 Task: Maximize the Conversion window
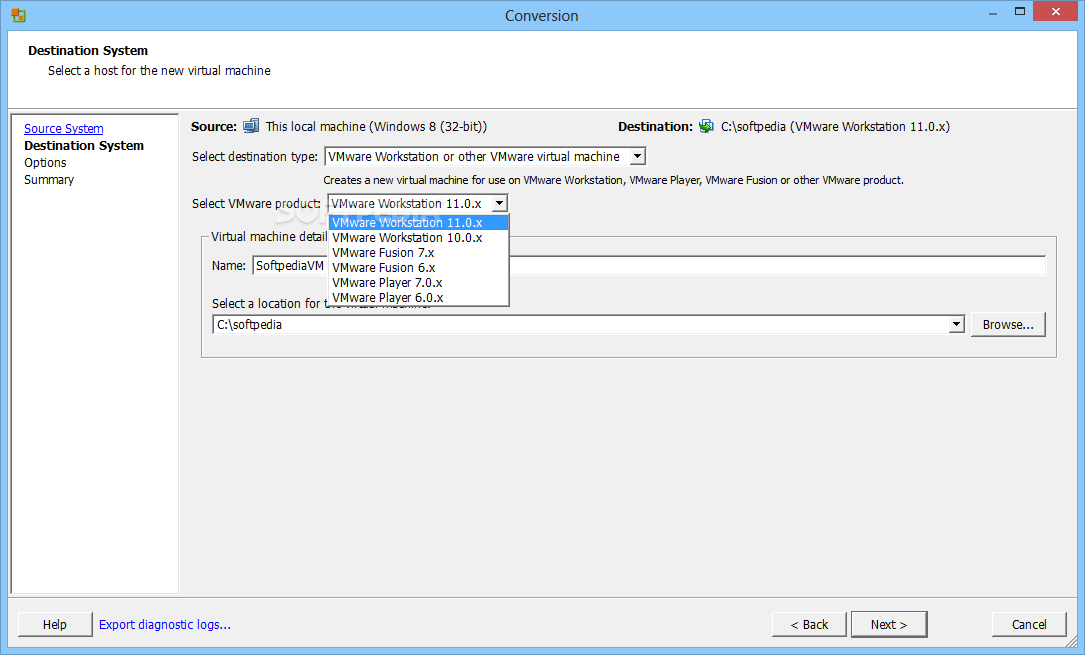[1020, 12]
